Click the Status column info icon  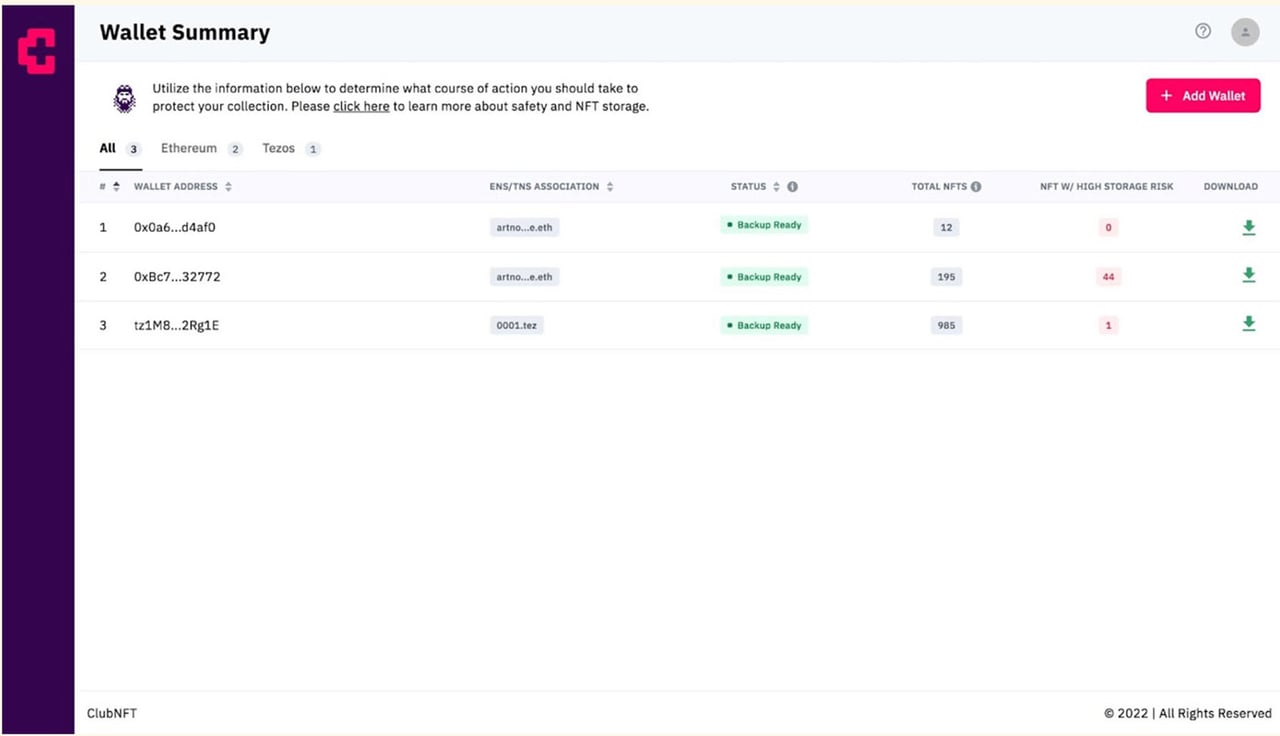(x=792, y=187)
